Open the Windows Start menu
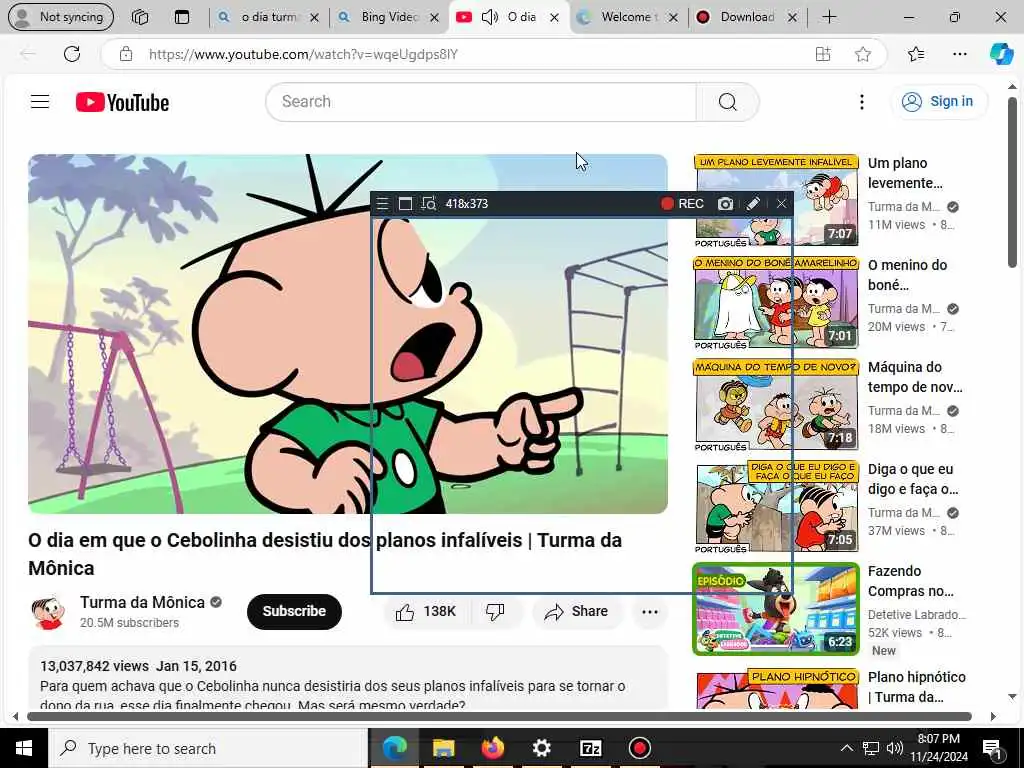The height and width of the screenshot is (768, 1024). coord(24,748)
